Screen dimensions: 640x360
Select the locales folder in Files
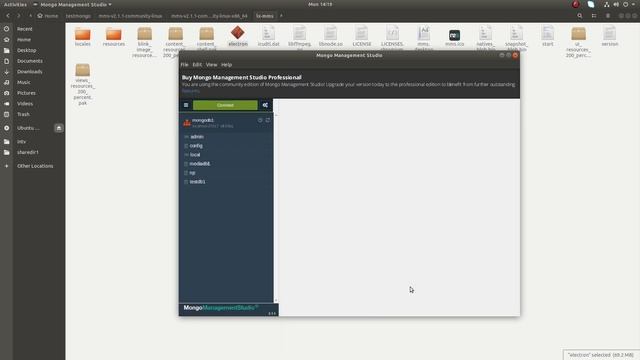point(82,36)
